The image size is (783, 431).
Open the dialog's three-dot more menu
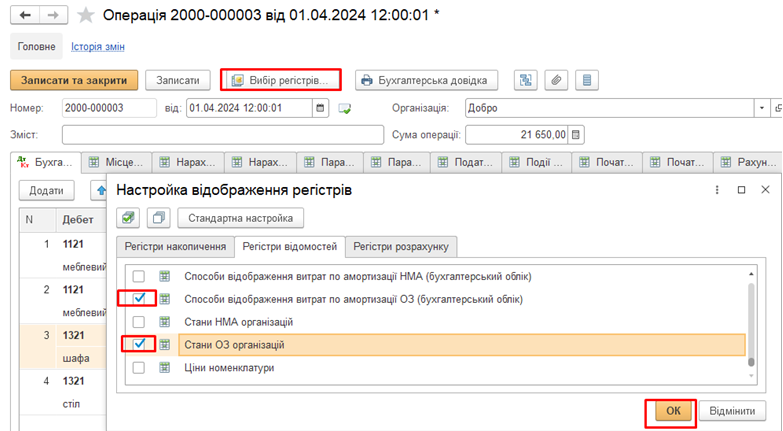716,189
